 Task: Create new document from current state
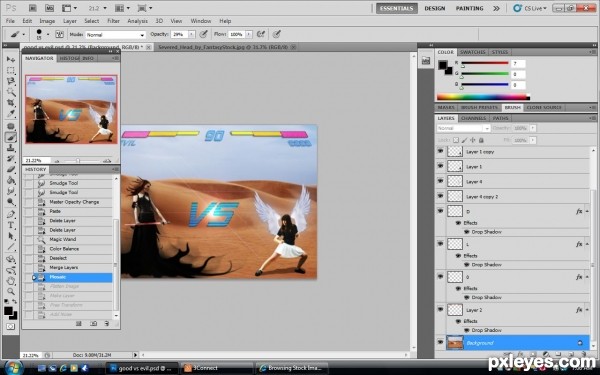pyautogui.click(x=79, y=324)
